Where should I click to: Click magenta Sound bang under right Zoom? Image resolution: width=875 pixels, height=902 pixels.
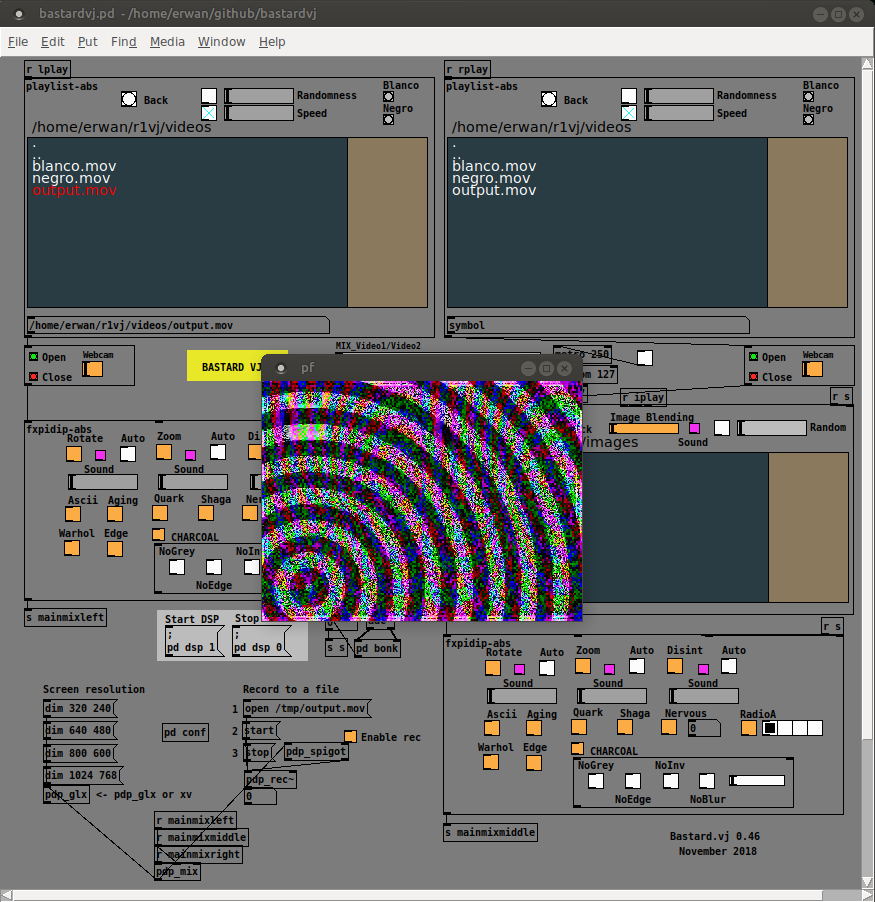609,669
